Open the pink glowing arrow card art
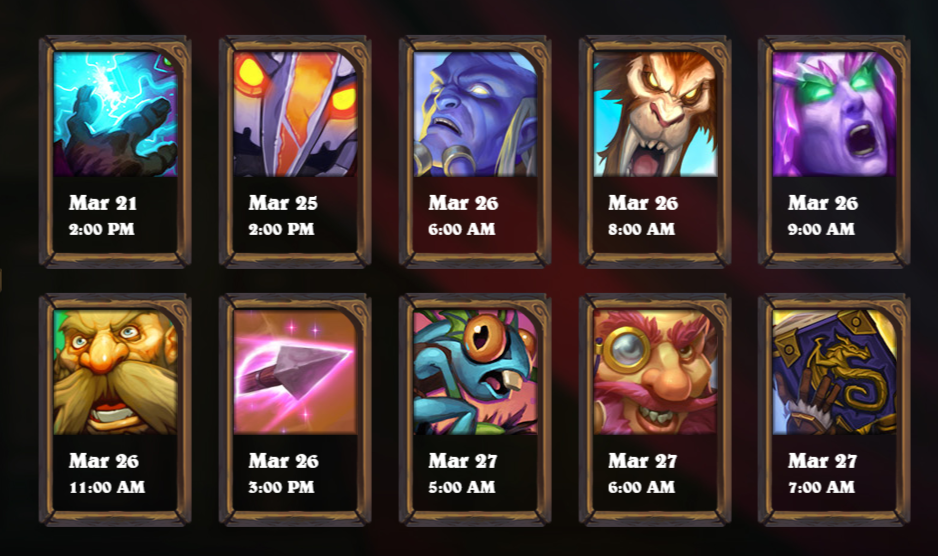 pyautogui.click(x=295, y=372)
